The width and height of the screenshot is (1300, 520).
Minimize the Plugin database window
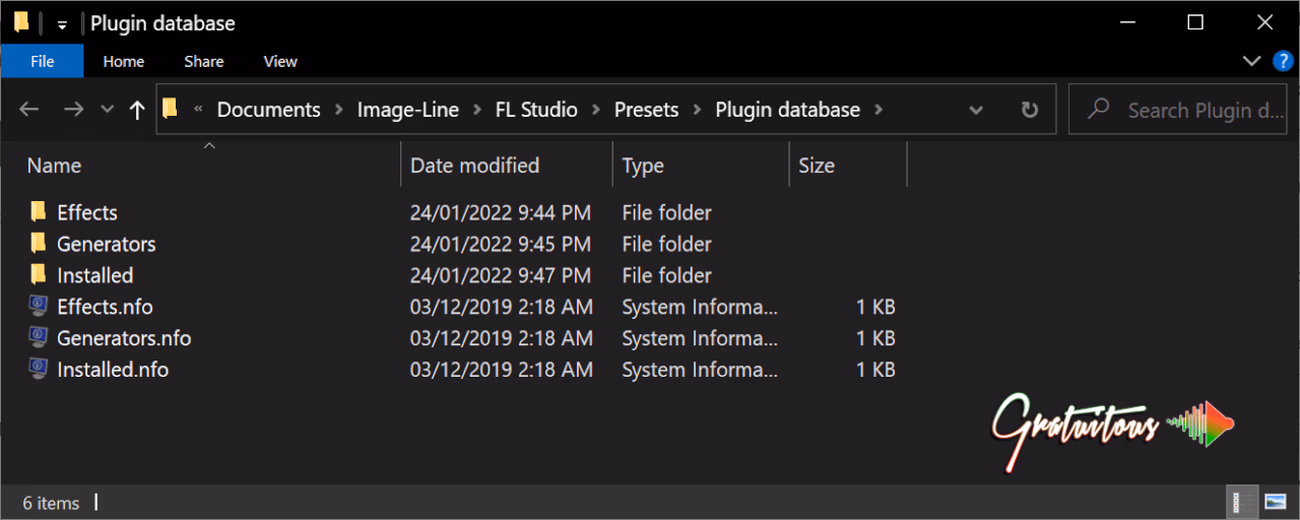click(1126, 22)
